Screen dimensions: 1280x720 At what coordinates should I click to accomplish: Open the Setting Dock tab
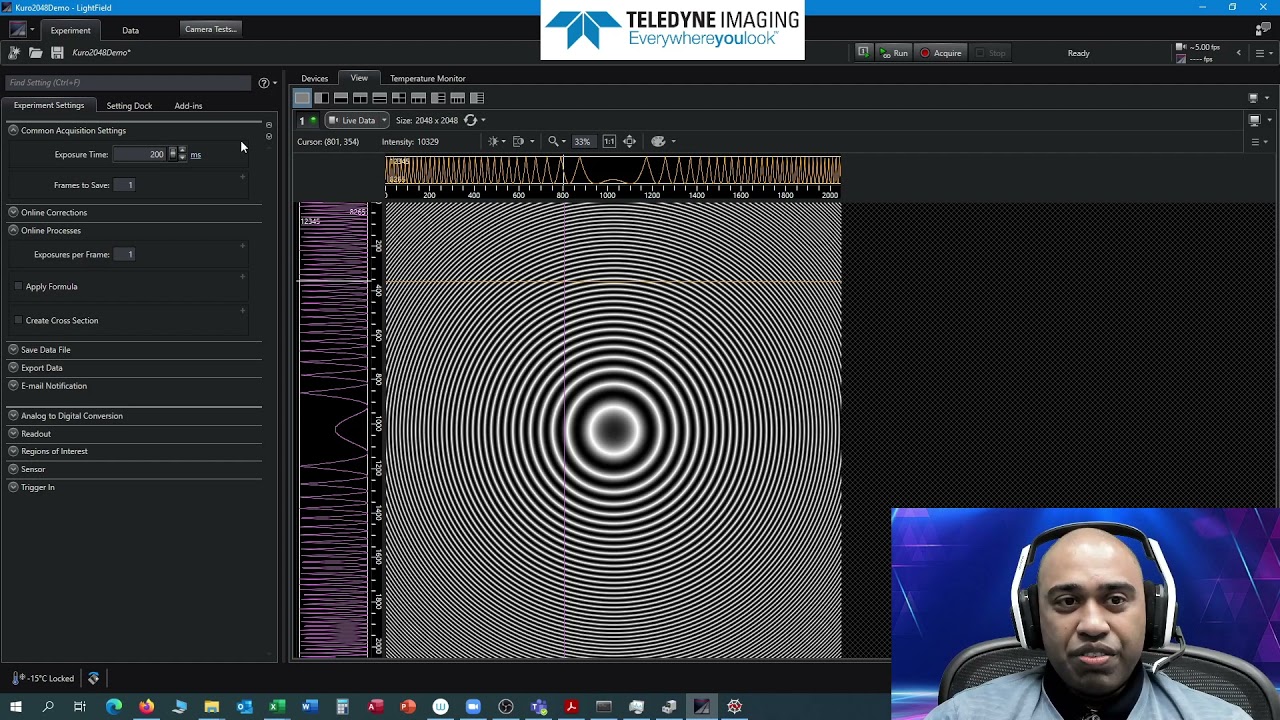pyautogui.click(x=129, y=106)
